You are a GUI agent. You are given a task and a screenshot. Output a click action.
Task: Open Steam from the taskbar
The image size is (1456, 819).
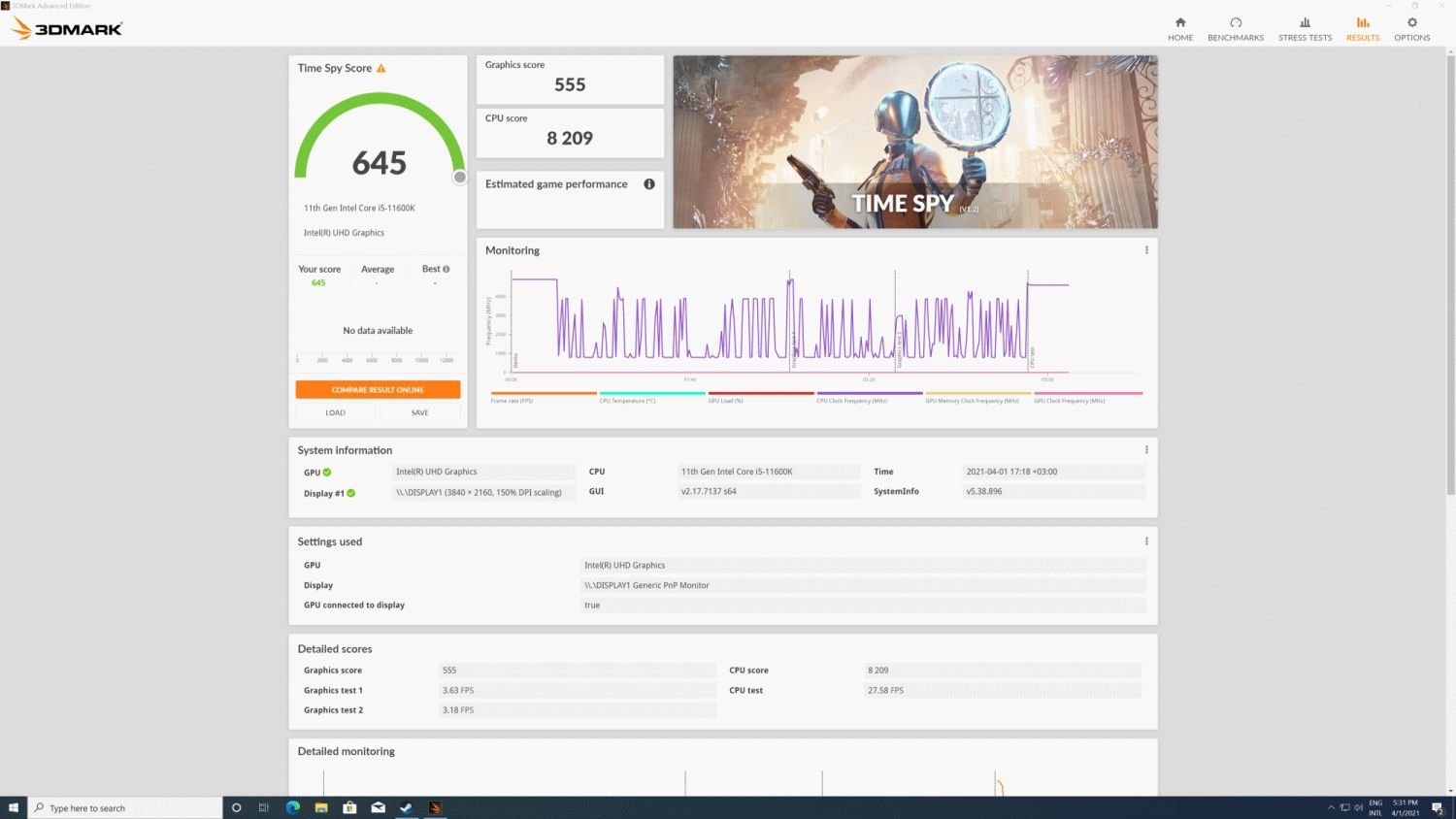tap(407, 807)
